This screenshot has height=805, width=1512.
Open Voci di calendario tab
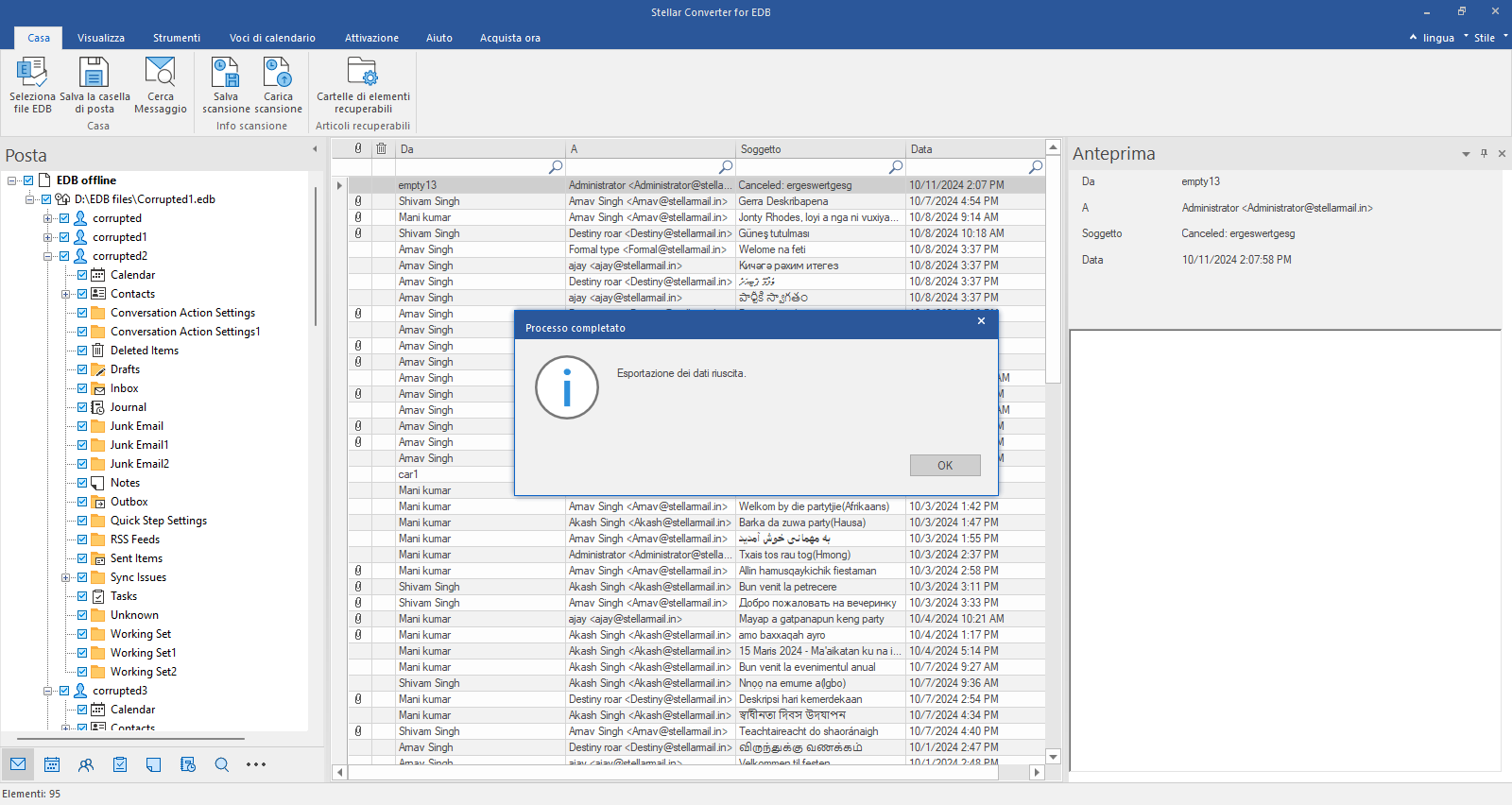pos(272,38)
